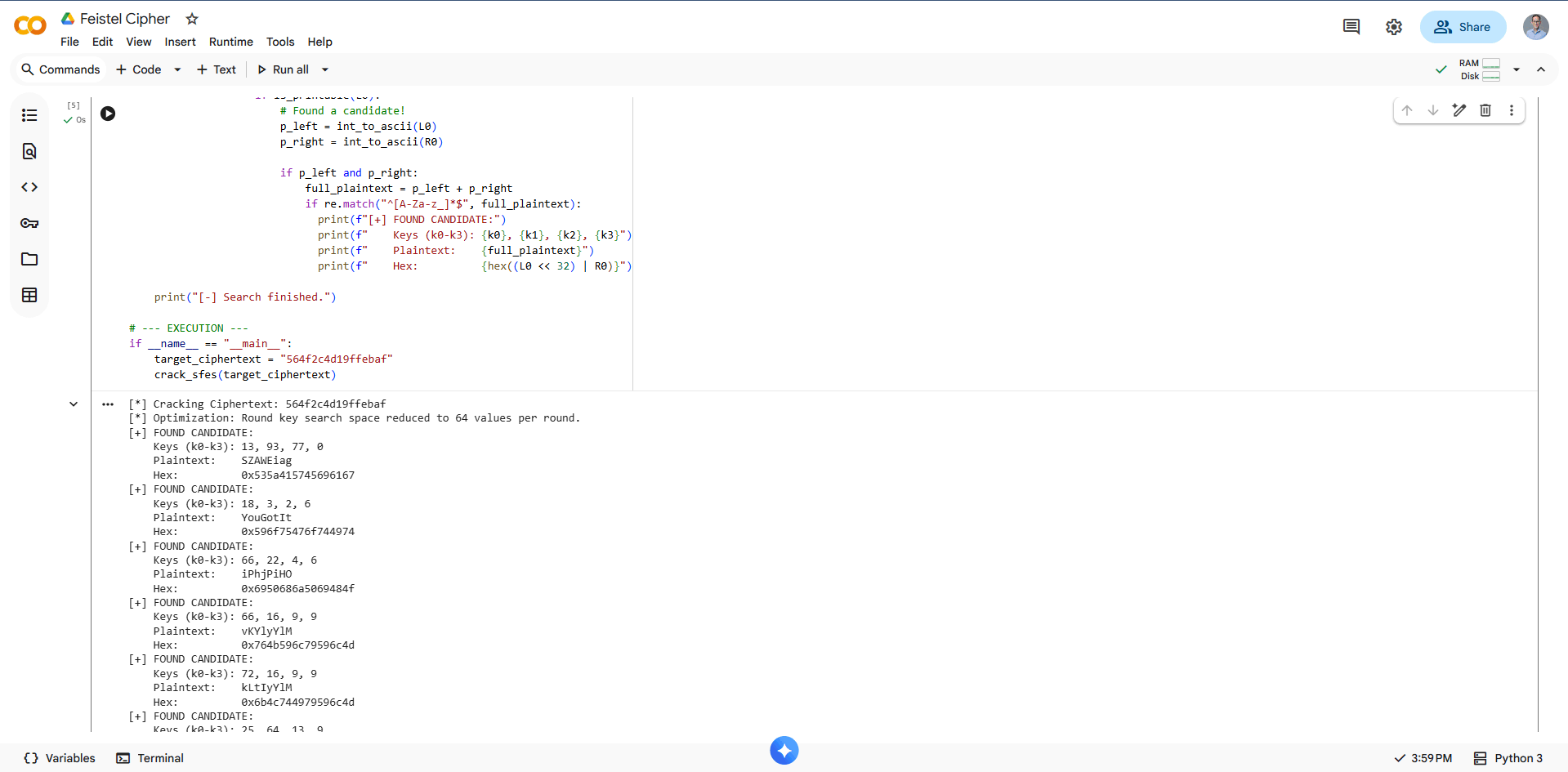Open notebook Settings gear icon
This screenshot has height=772, width=1568.
[x=1394, y=27]
